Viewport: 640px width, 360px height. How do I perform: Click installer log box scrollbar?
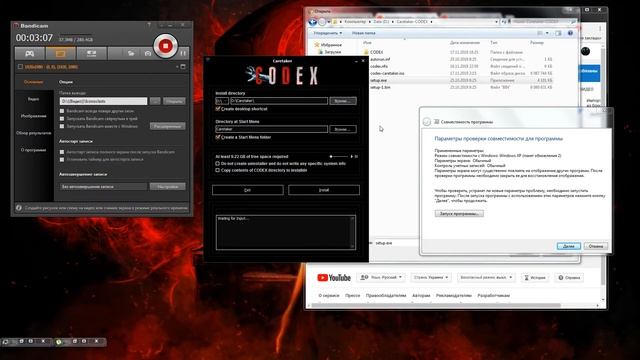coord(352,232)
